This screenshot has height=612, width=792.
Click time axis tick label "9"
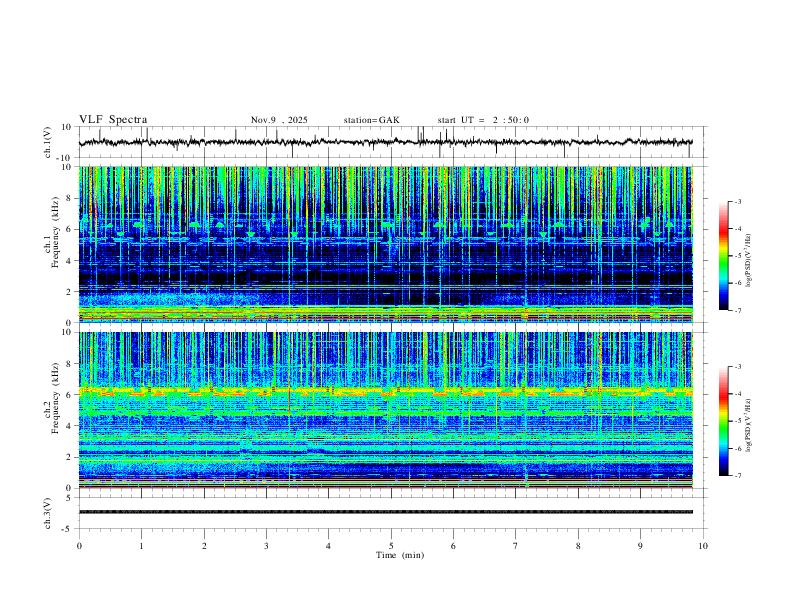(640, 546)
